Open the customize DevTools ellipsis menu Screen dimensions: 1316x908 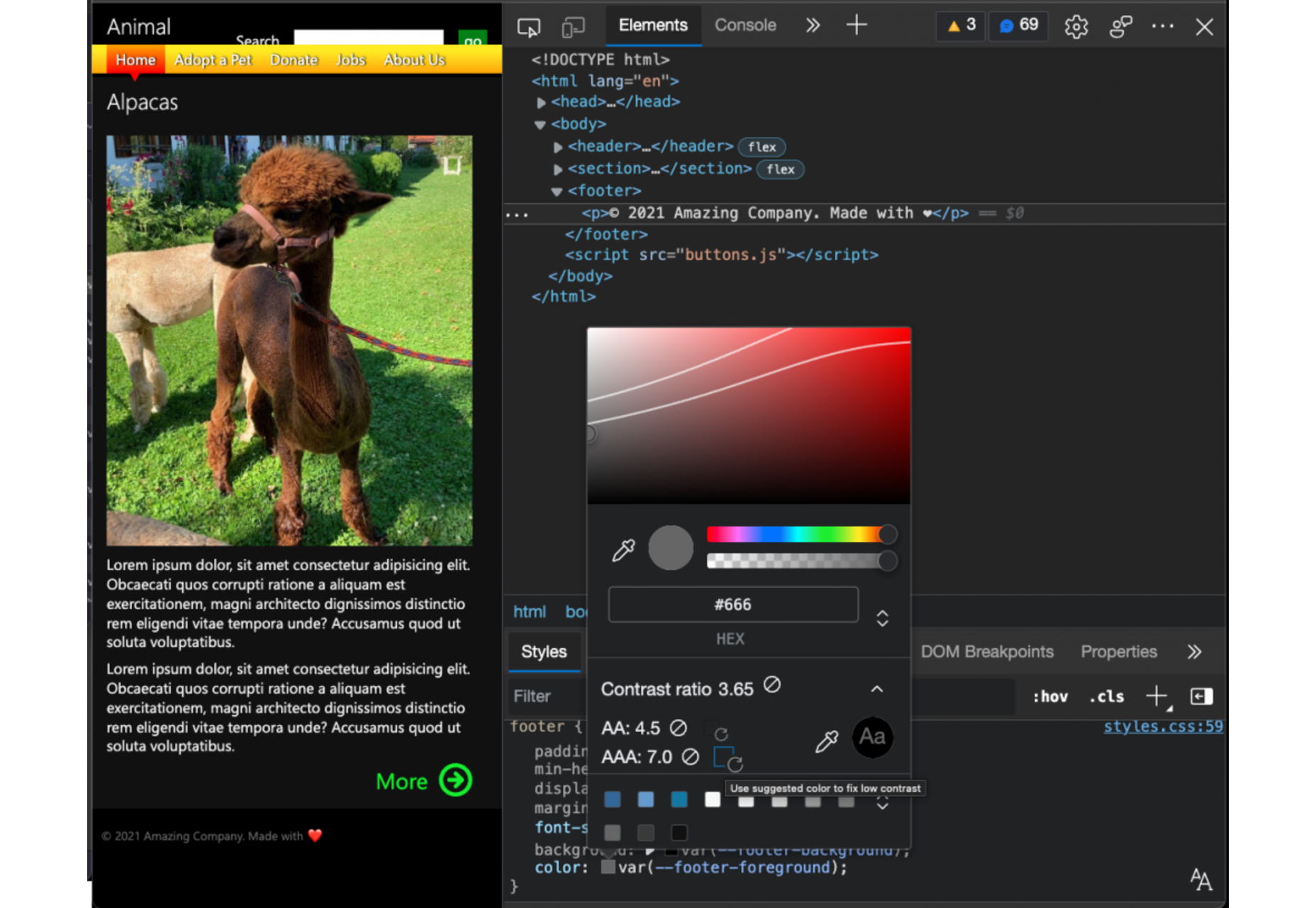pos(1163,26)
